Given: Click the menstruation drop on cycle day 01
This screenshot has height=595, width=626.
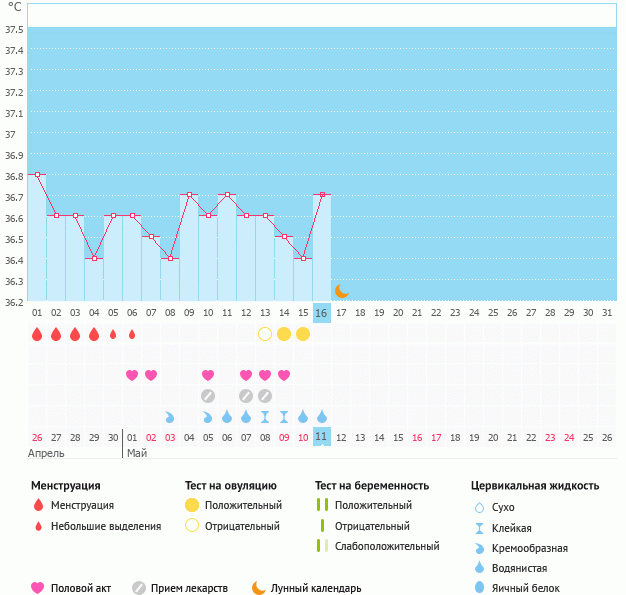Looking at the screenshot, I should click(x=37, y=334).
